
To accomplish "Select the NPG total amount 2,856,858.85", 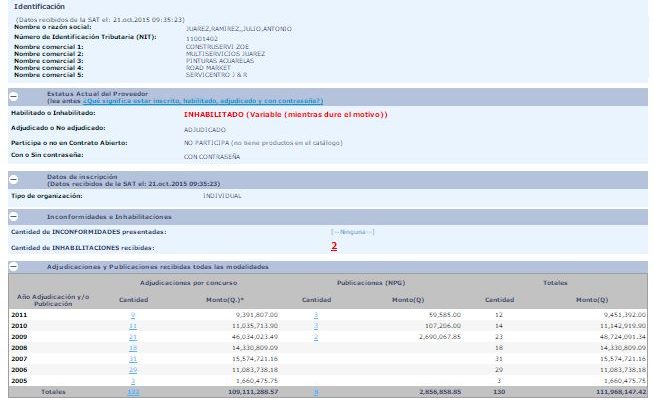I will [440, 392].
